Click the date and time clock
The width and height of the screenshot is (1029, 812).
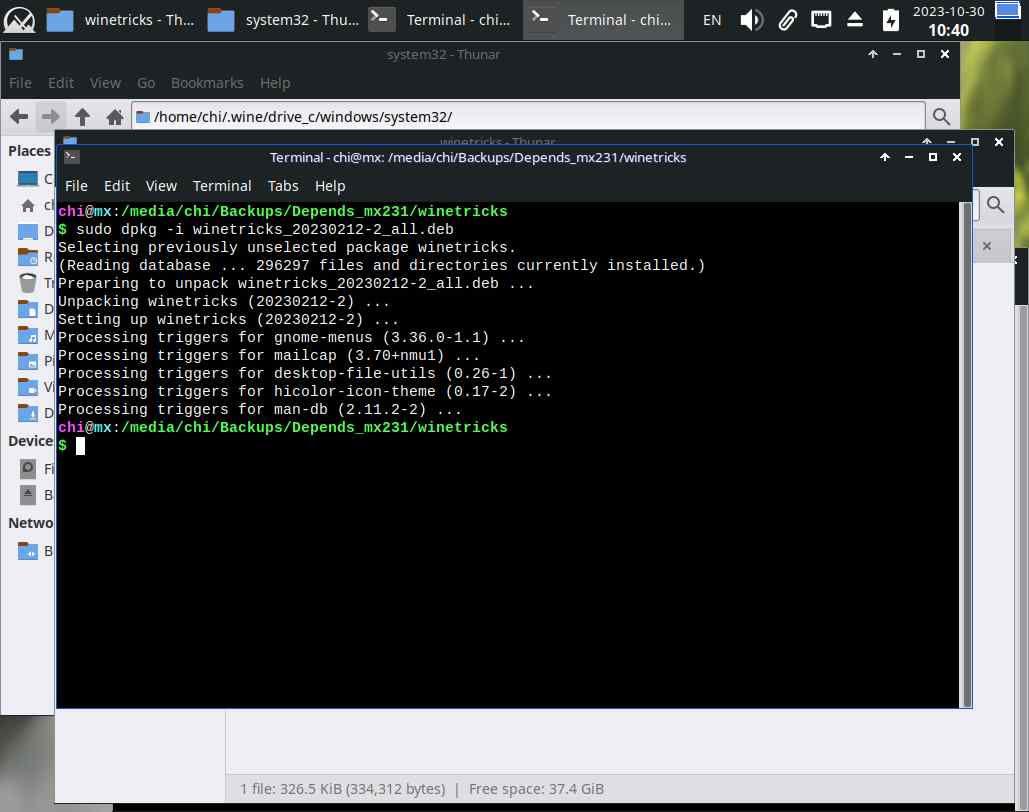tap(948, 20)
